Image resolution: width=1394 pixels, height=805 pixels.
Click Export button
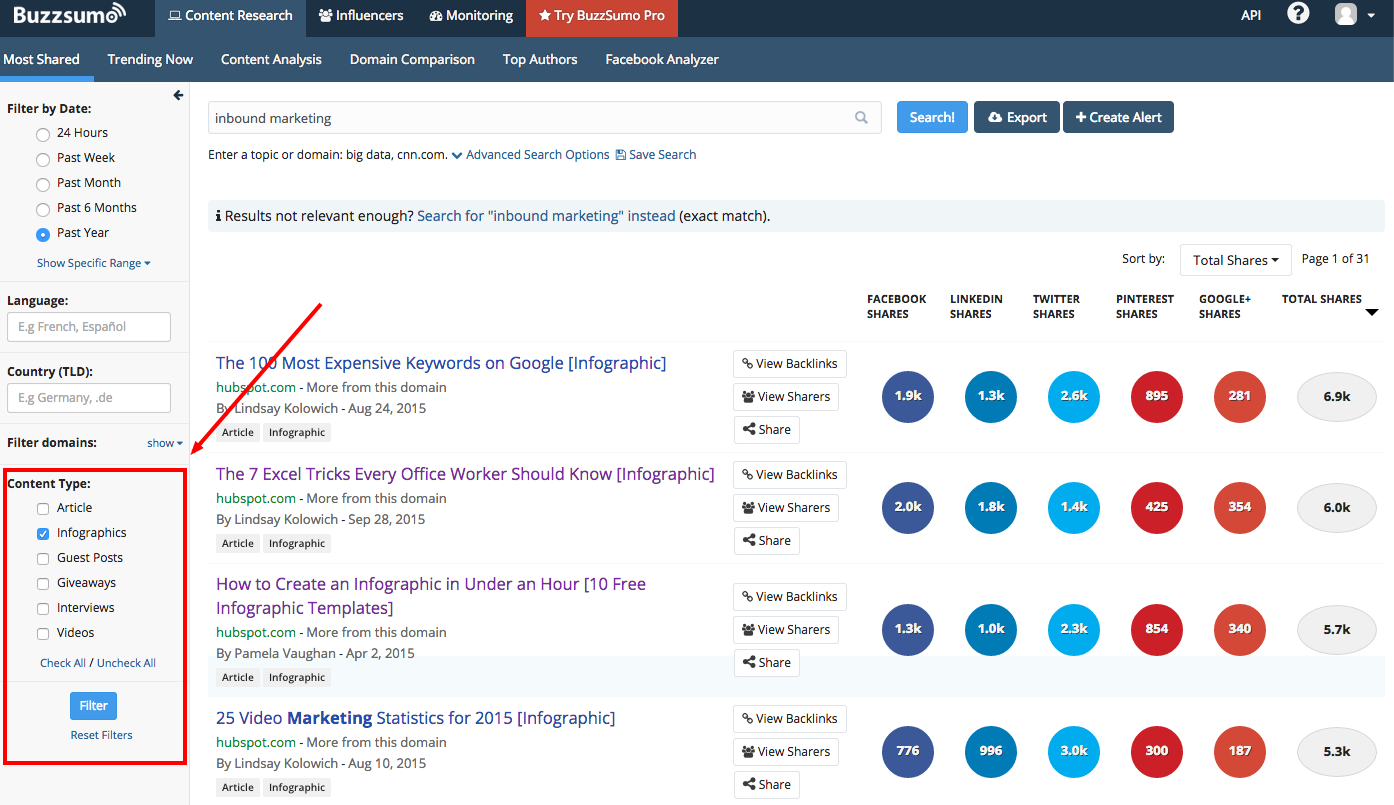point(1017,117)
